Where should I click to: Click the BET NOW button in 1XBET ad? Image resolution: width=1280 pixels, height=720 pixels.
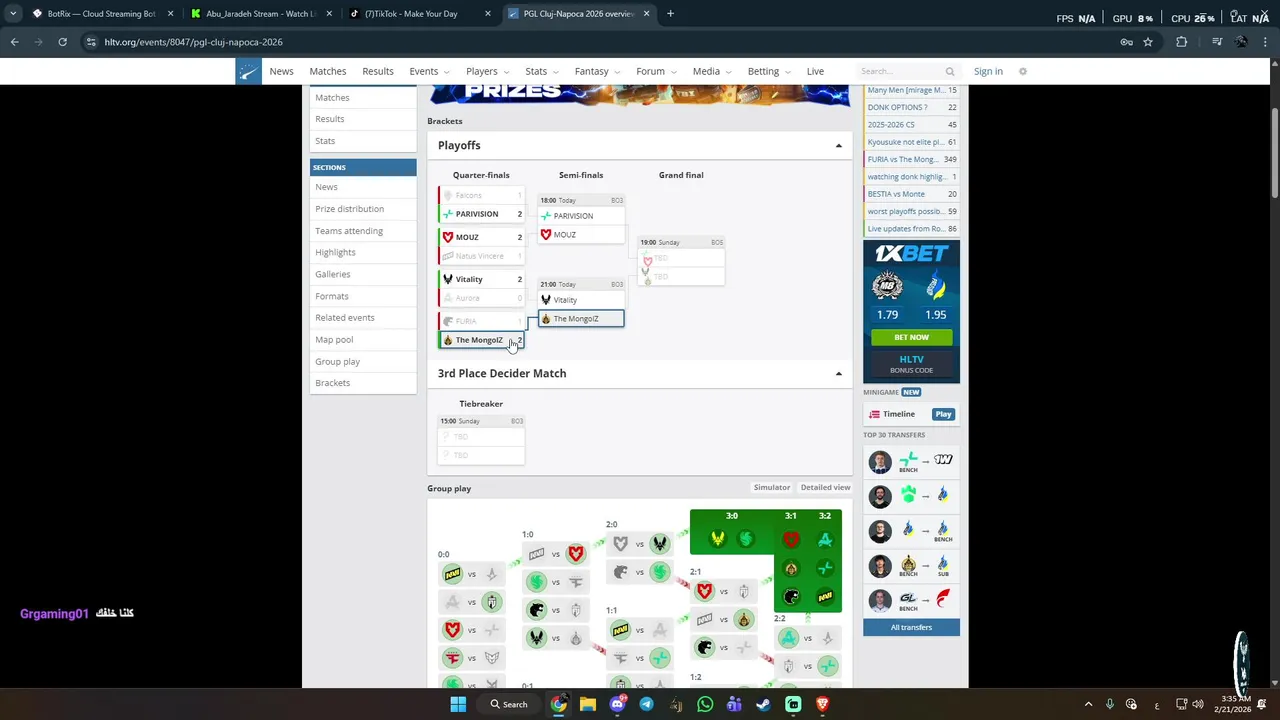coord(911,337)
